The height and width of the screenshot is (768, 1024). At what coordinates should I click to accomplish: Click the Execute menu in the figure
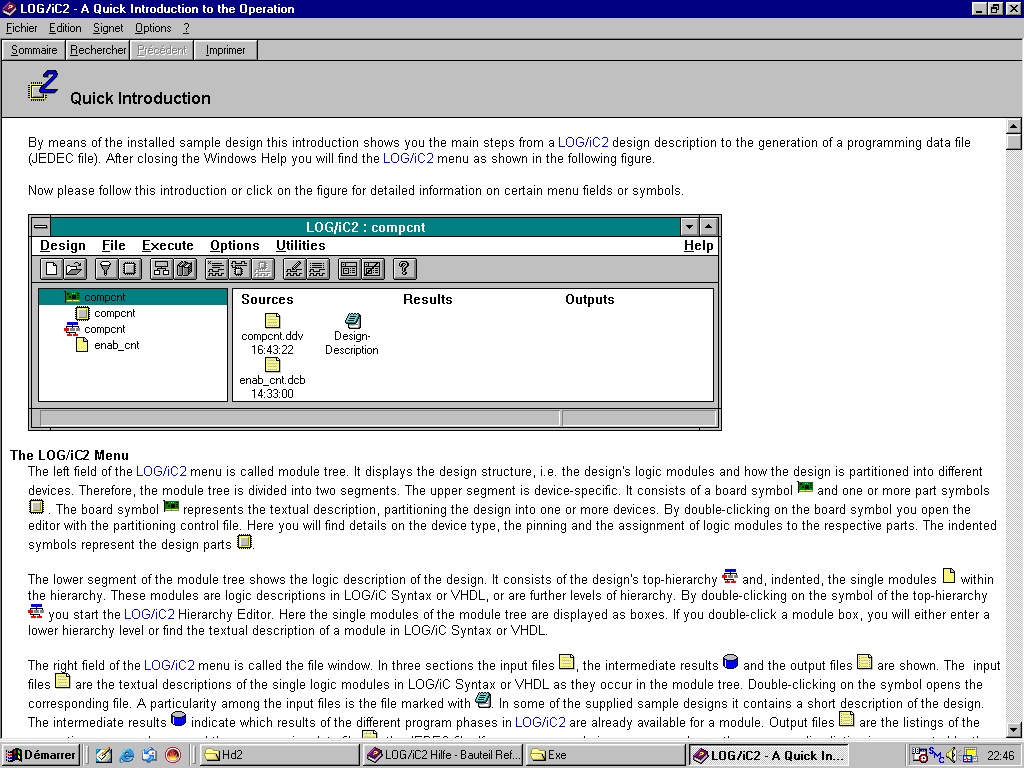[167, 245]
